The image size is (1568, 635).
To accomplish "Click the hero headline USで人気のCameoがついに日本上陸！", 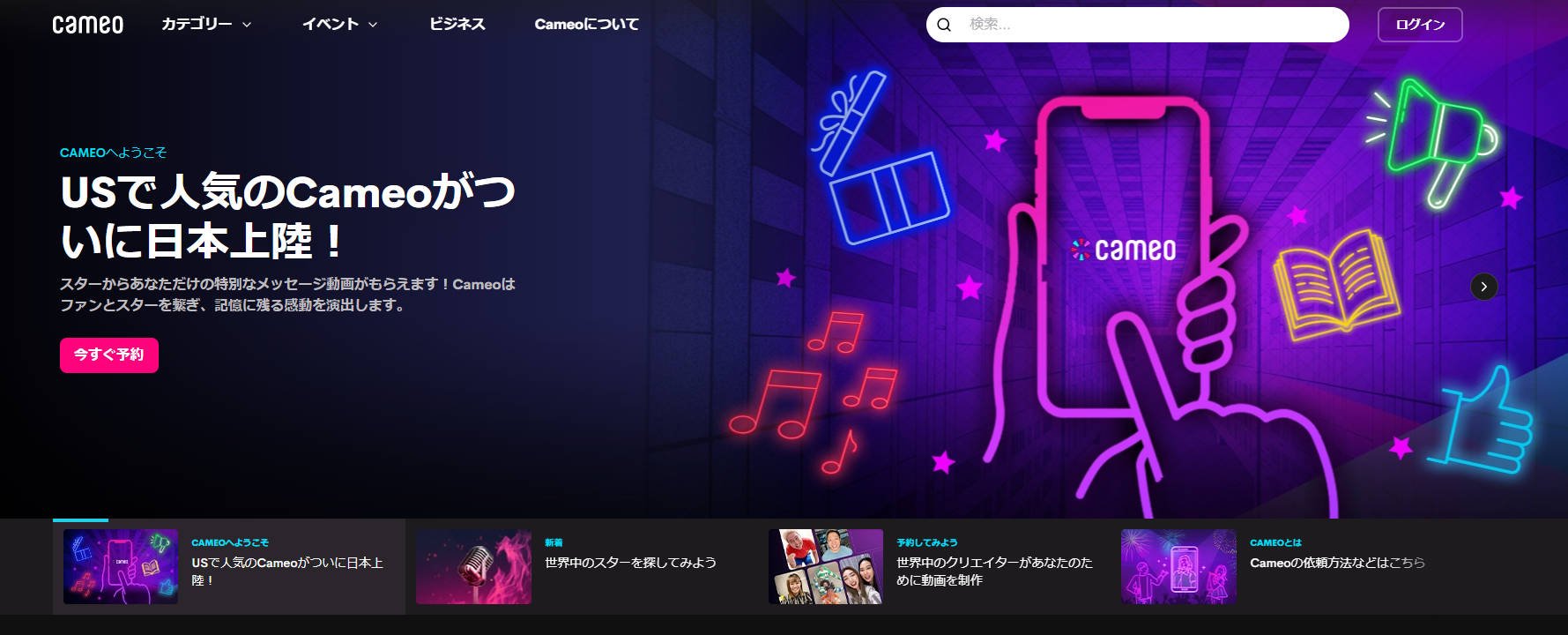I will (288, 216).
